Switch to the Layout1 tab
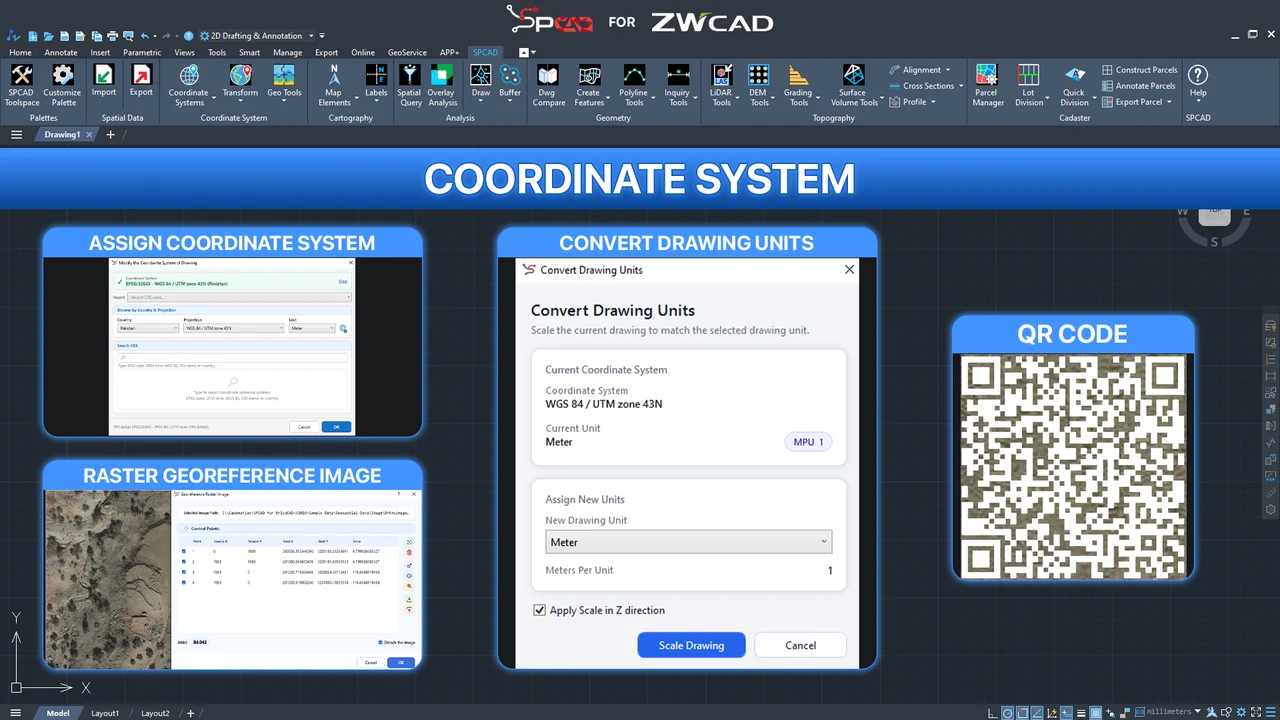 (105, 713)
